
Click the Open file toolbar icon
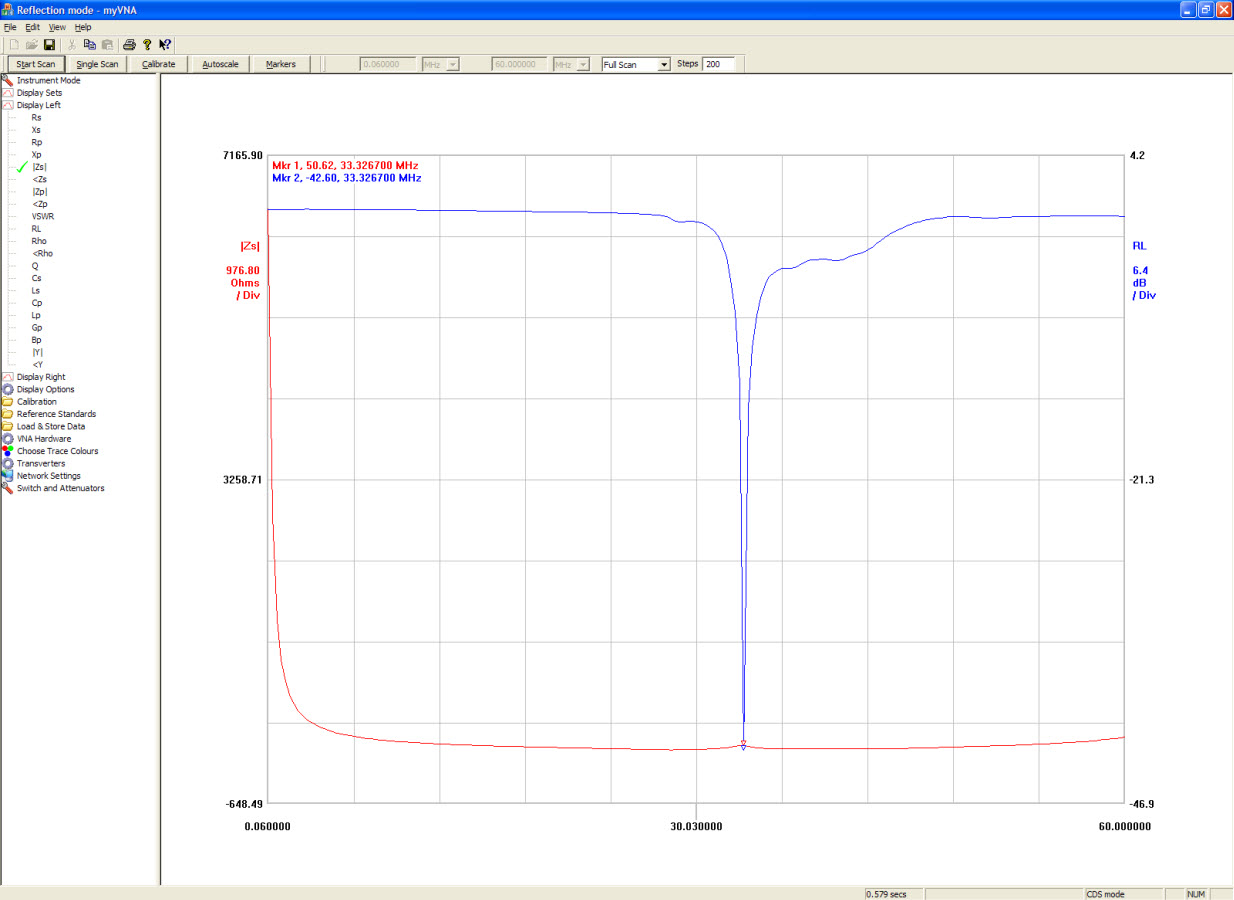click(32, 45)
